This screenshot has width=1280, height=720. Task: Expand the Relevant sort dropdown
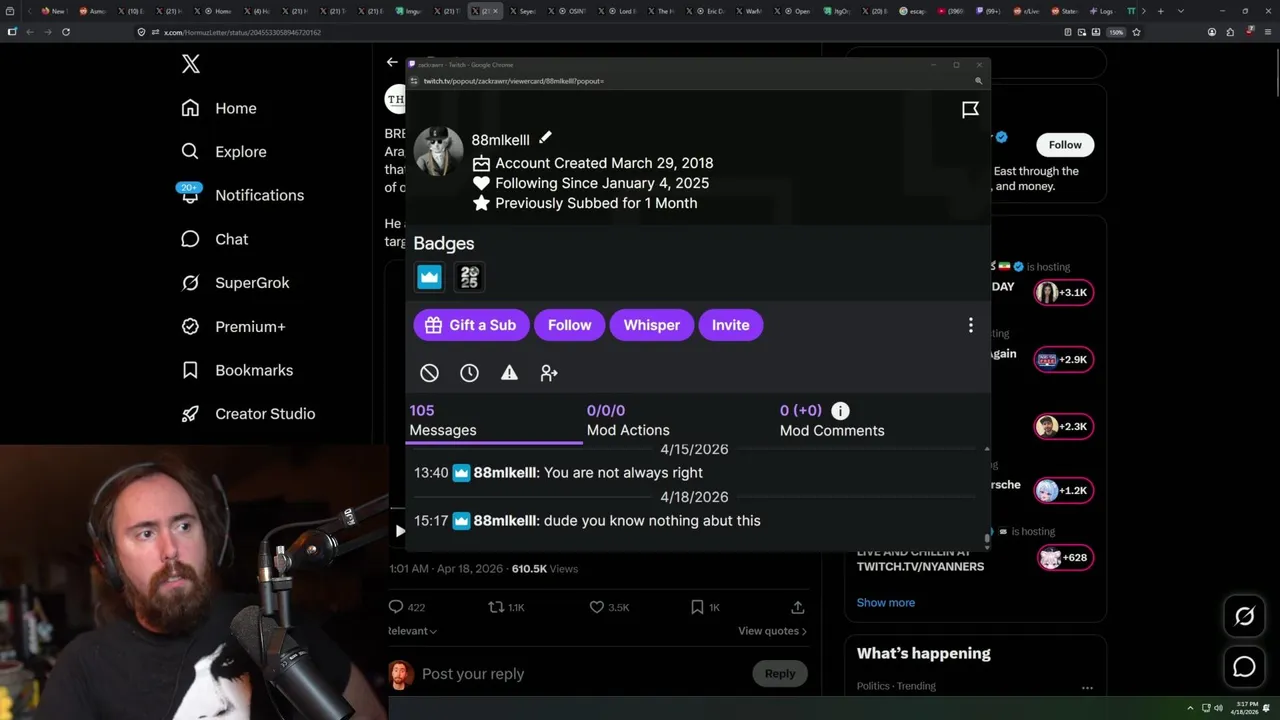click(412, 631)
